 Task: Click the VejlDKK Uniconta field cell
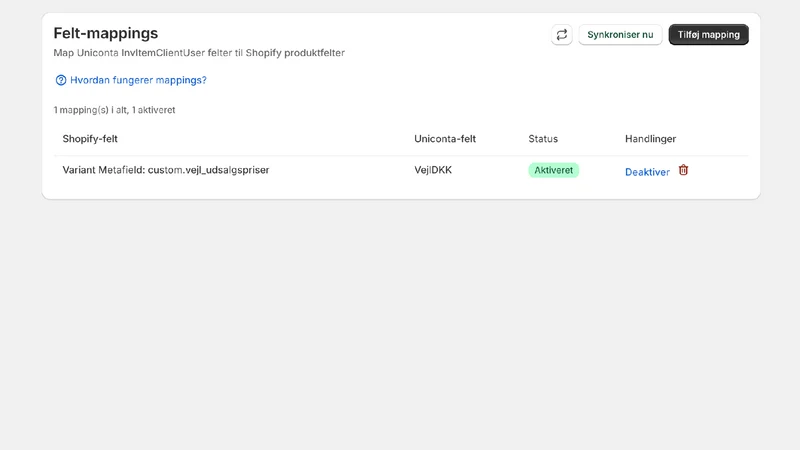(433, 170)
